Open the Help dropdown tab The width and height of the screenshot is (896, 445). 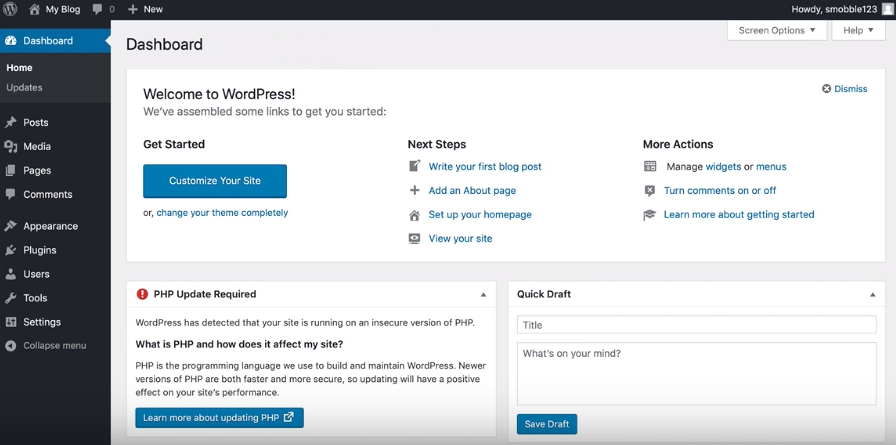click(x=858, y=31)
